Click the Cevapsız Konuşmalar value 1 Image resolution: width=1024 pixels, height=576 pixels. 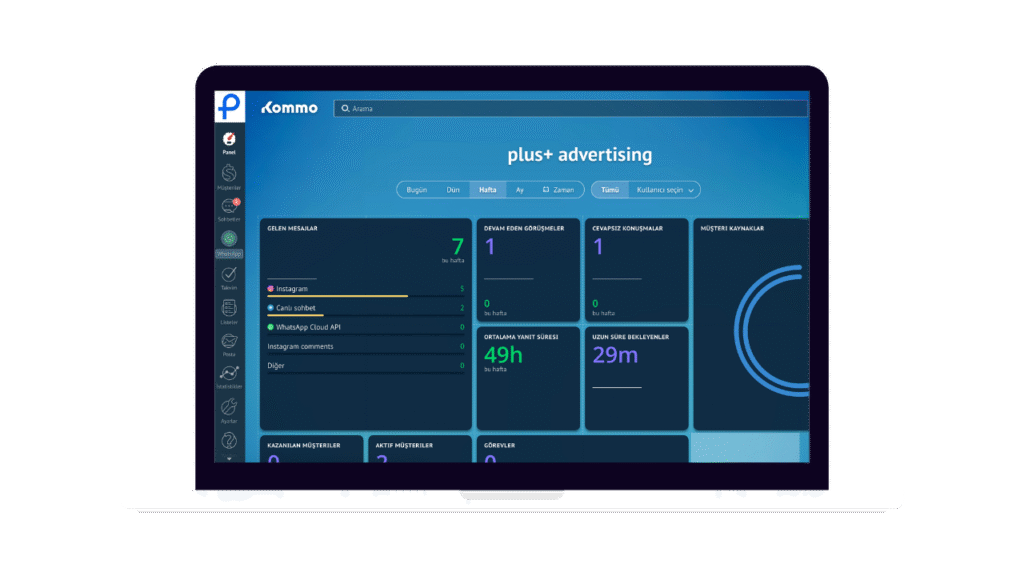click(x=598, y=247)
